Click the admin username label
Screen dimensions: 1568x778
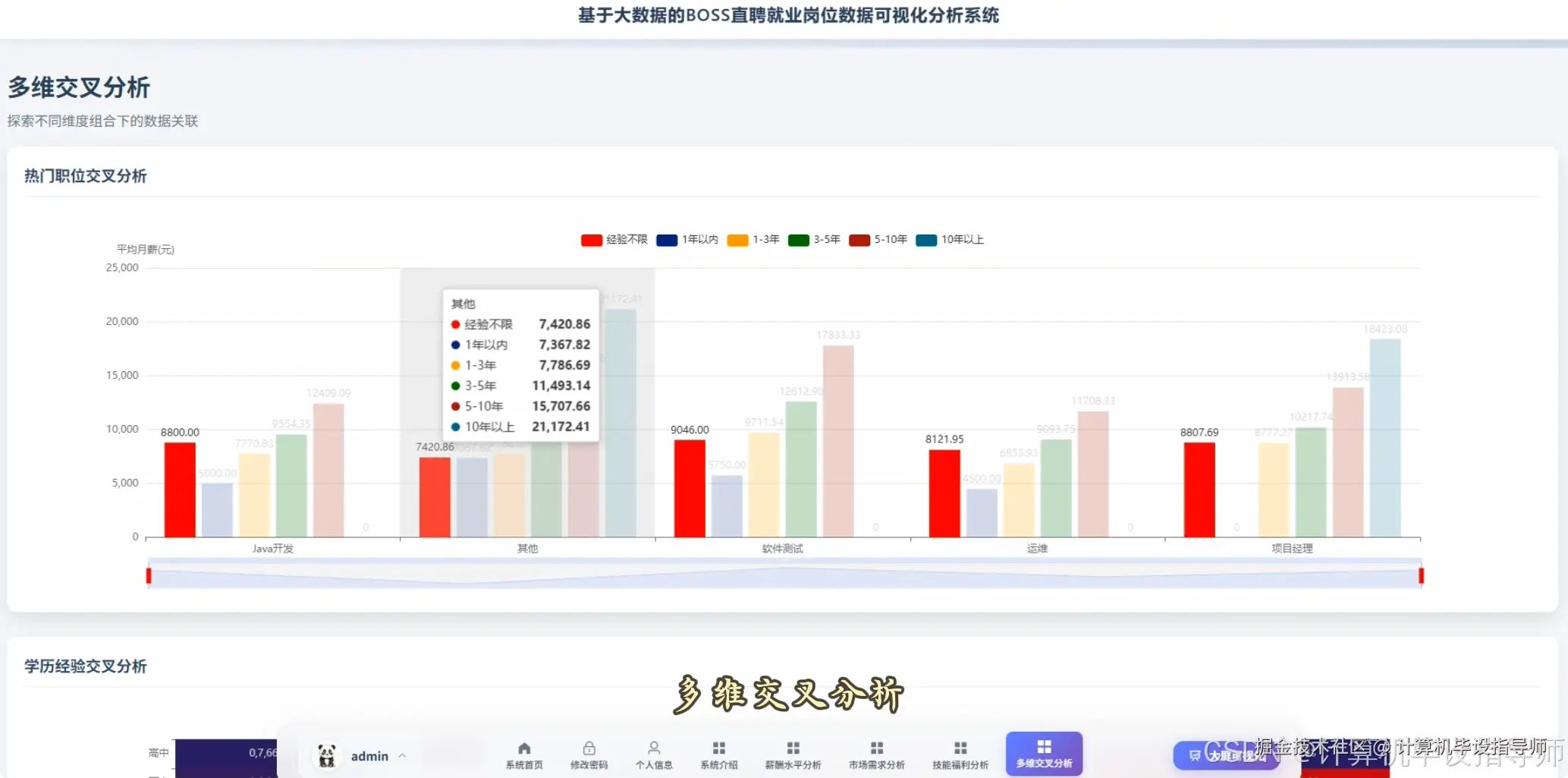coord(369,756)
